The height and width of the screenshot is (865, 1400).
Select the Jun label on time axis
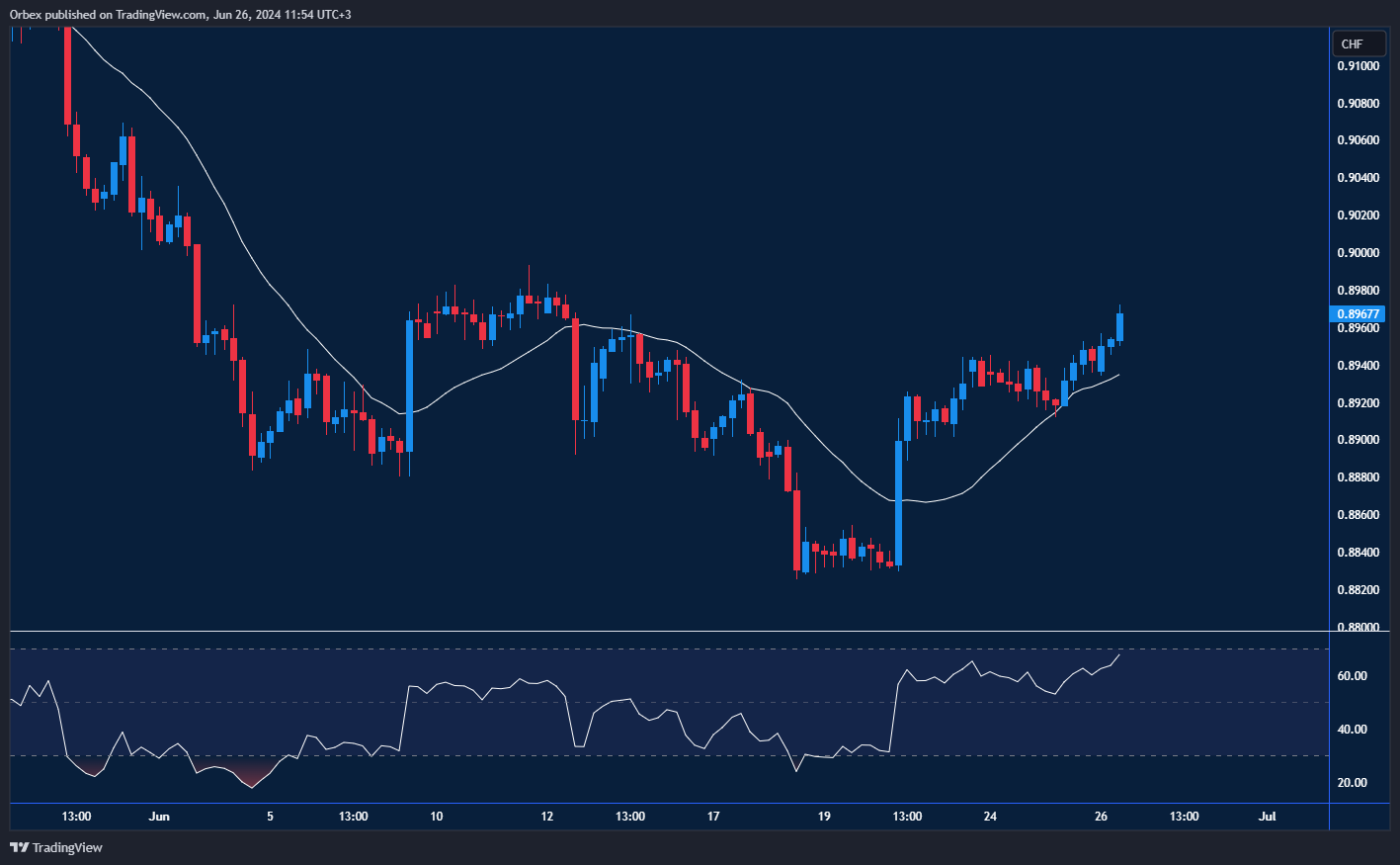coord(159,817)
